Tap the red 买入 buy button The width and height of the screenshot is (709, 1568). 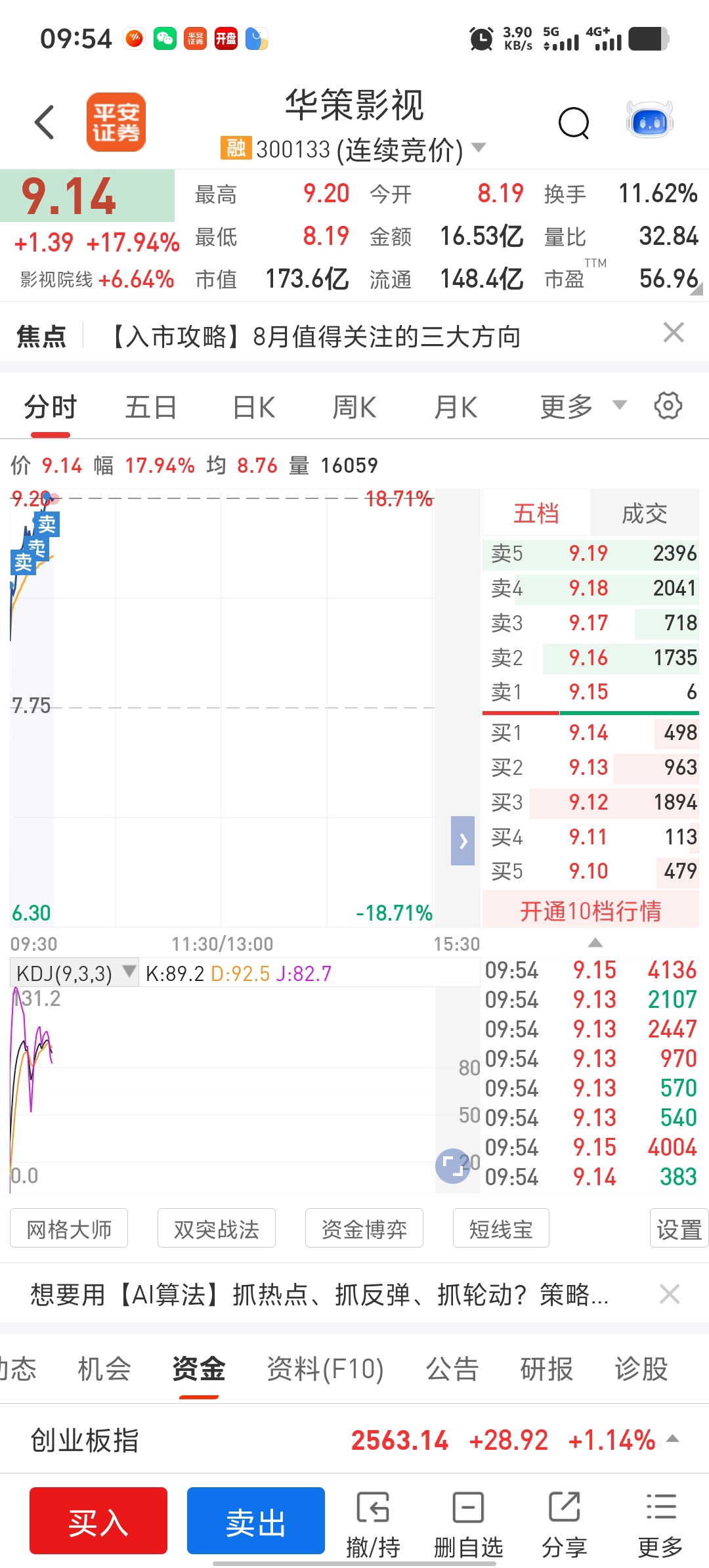click(98, 1521)
